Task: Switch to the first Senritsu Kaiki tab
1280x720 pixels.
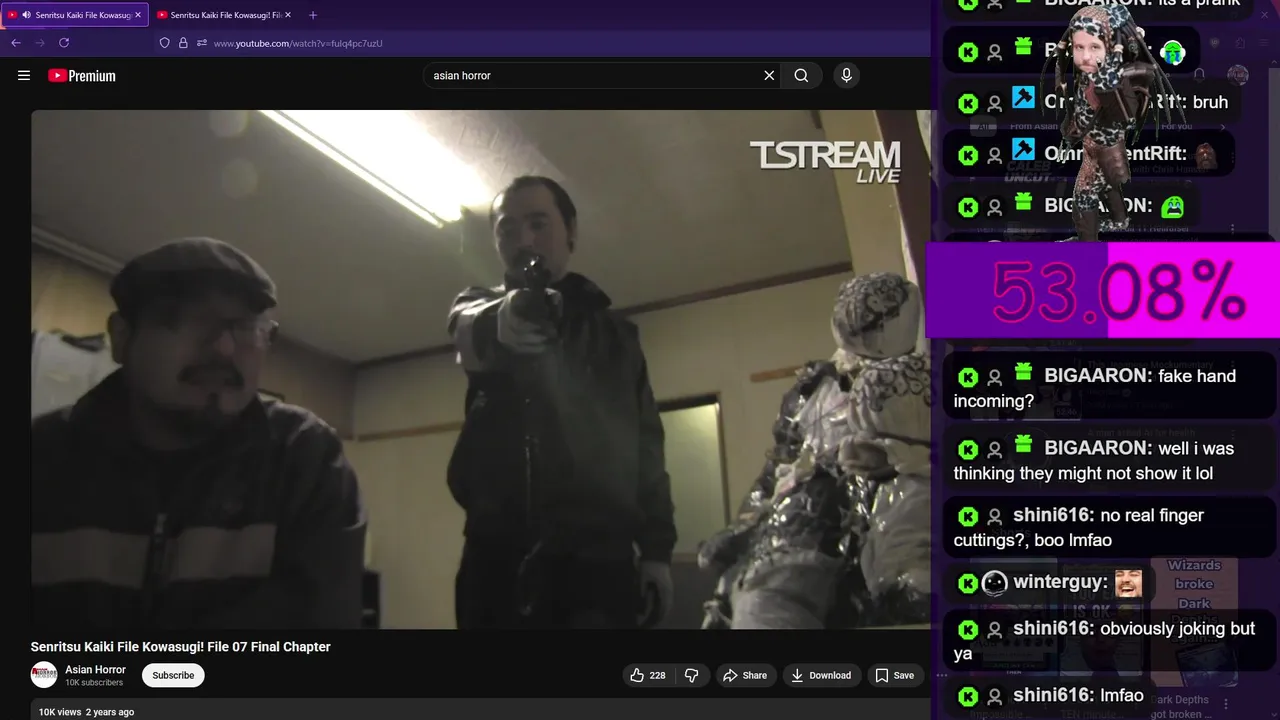Action: (76, 15)
